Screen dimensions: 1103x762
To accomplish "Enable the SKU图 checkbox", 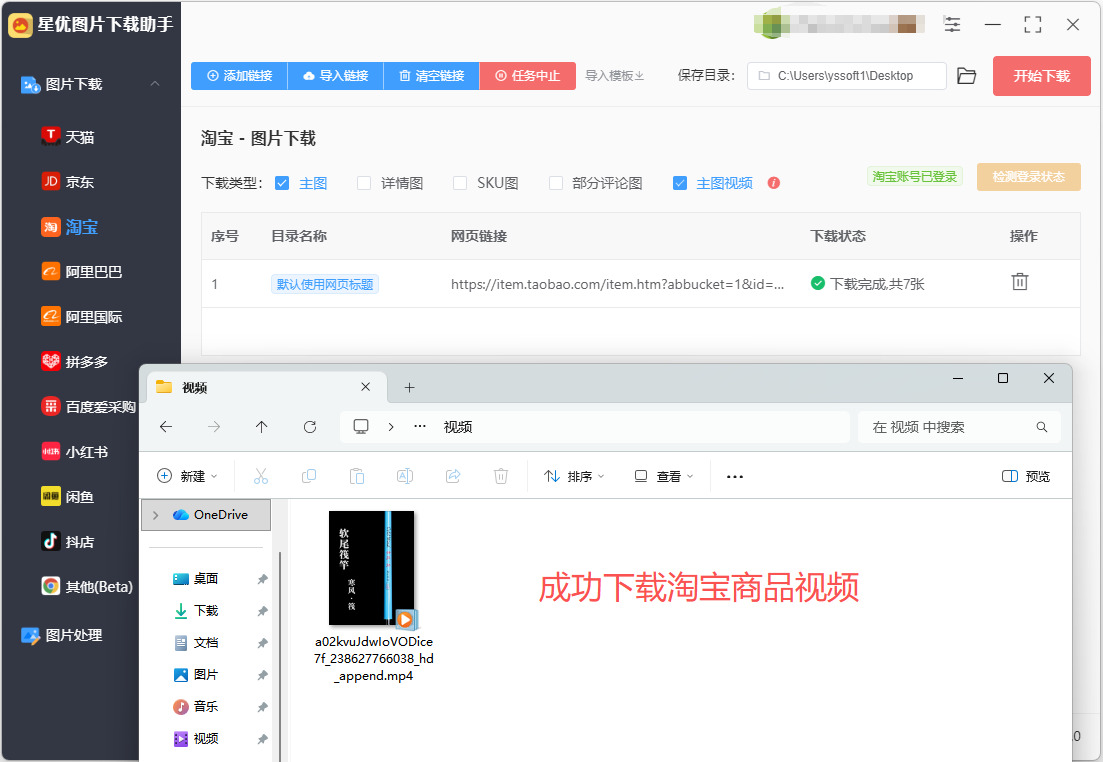I will coord(459,183).
